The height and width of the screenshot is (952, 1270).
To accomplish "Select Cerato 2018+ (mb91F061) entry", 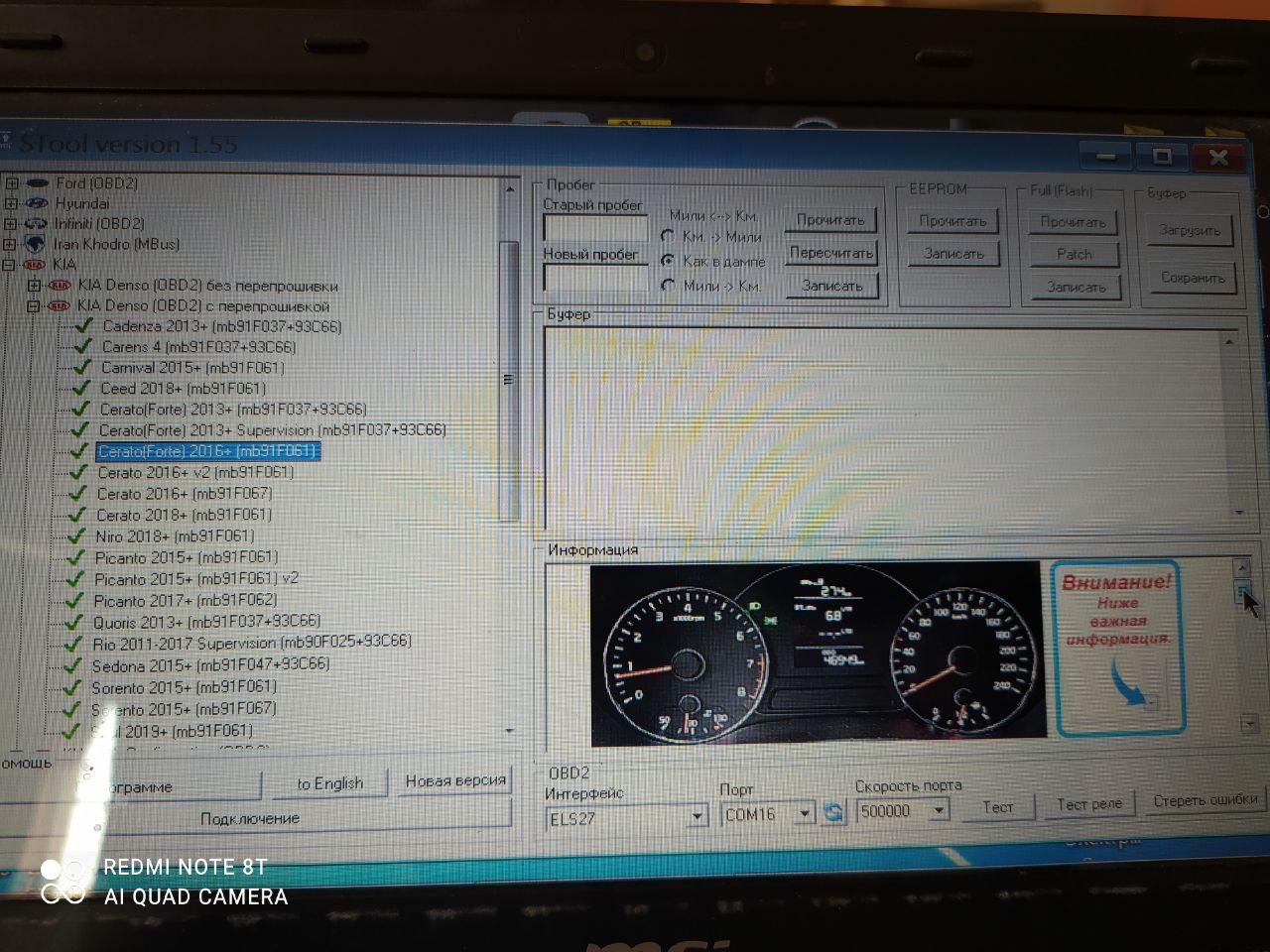I will coord(184,515).
